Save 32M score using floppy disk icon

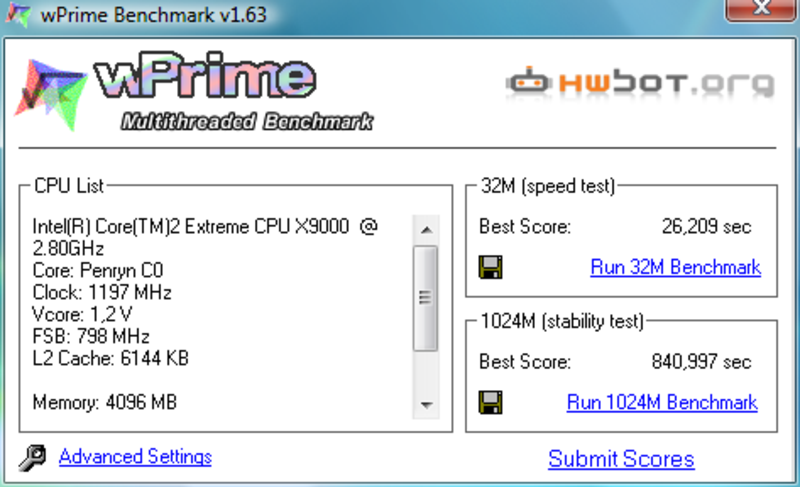[490, 267]
